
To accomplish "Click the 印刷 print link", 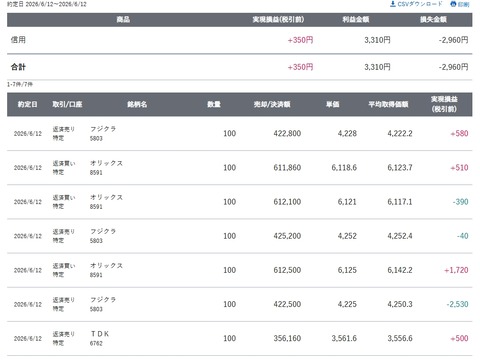I will pyautogui.click(x=460, y=4).
